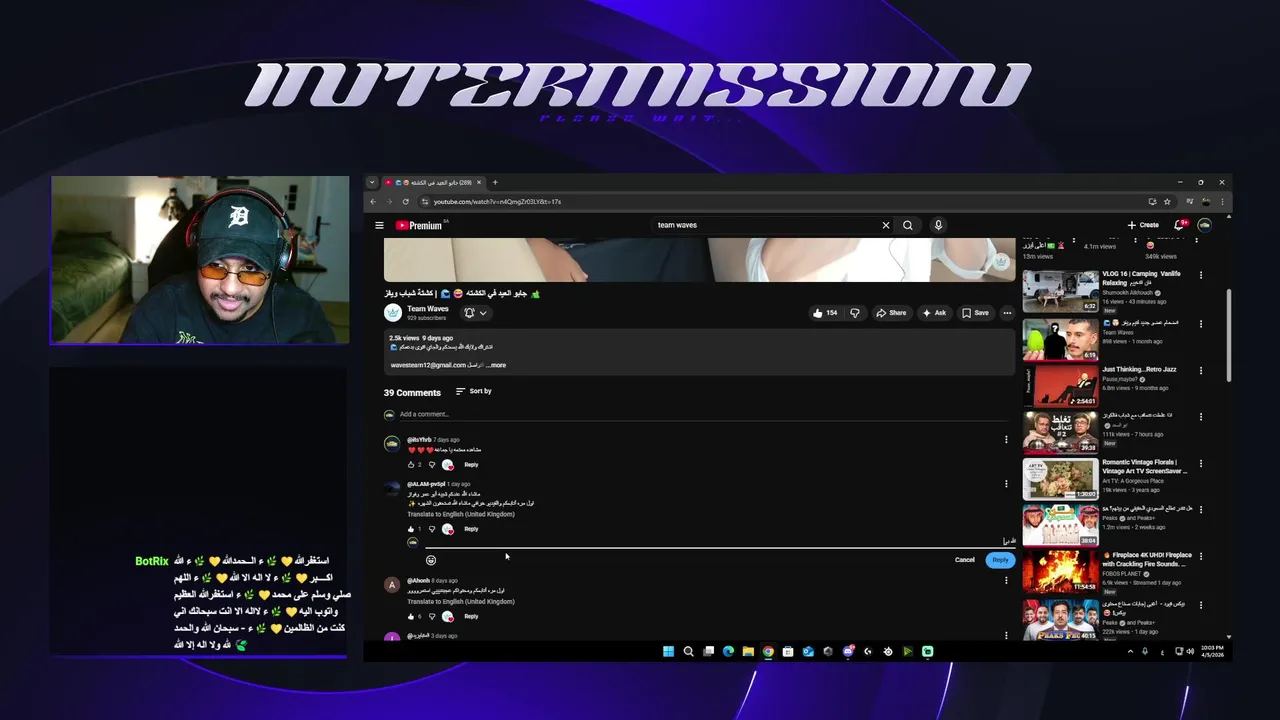Screen dimensions: 1280x720
Task: Open the Sort by comments menu
Action: tap(474, 391)
